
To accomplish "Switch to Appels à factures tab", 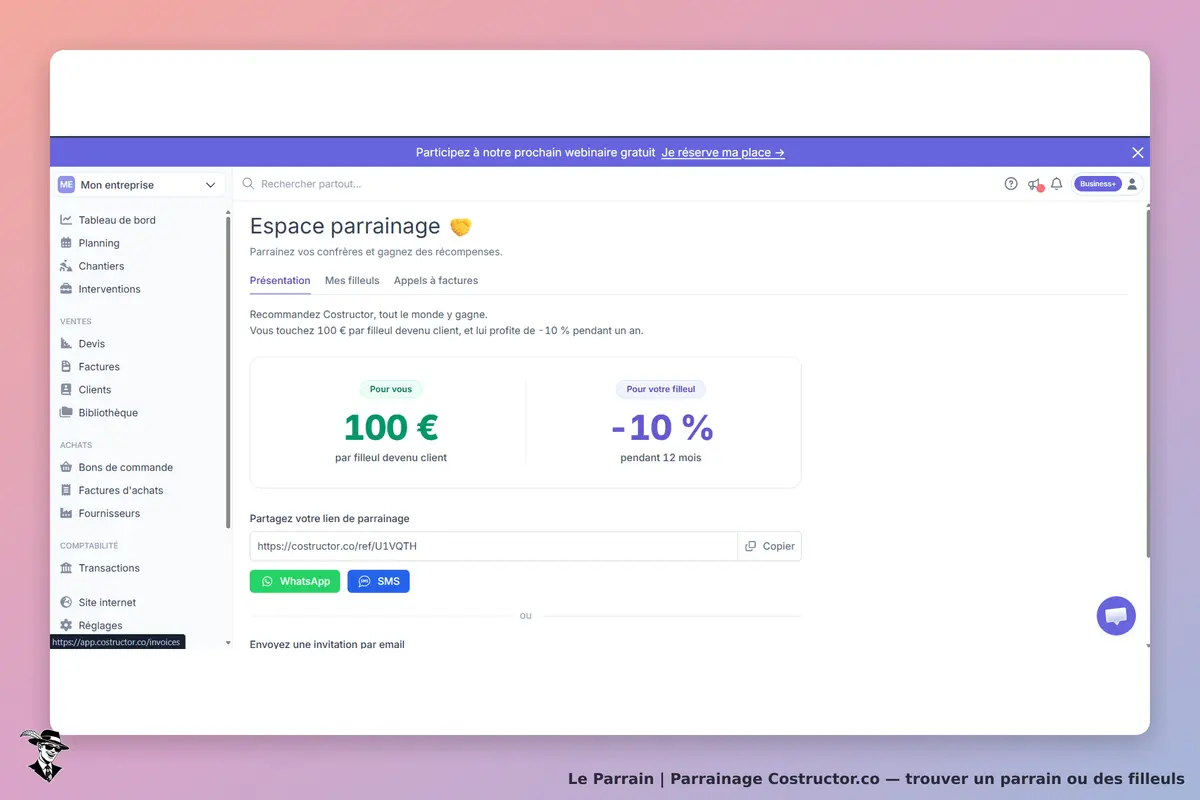I will point(436,281).
